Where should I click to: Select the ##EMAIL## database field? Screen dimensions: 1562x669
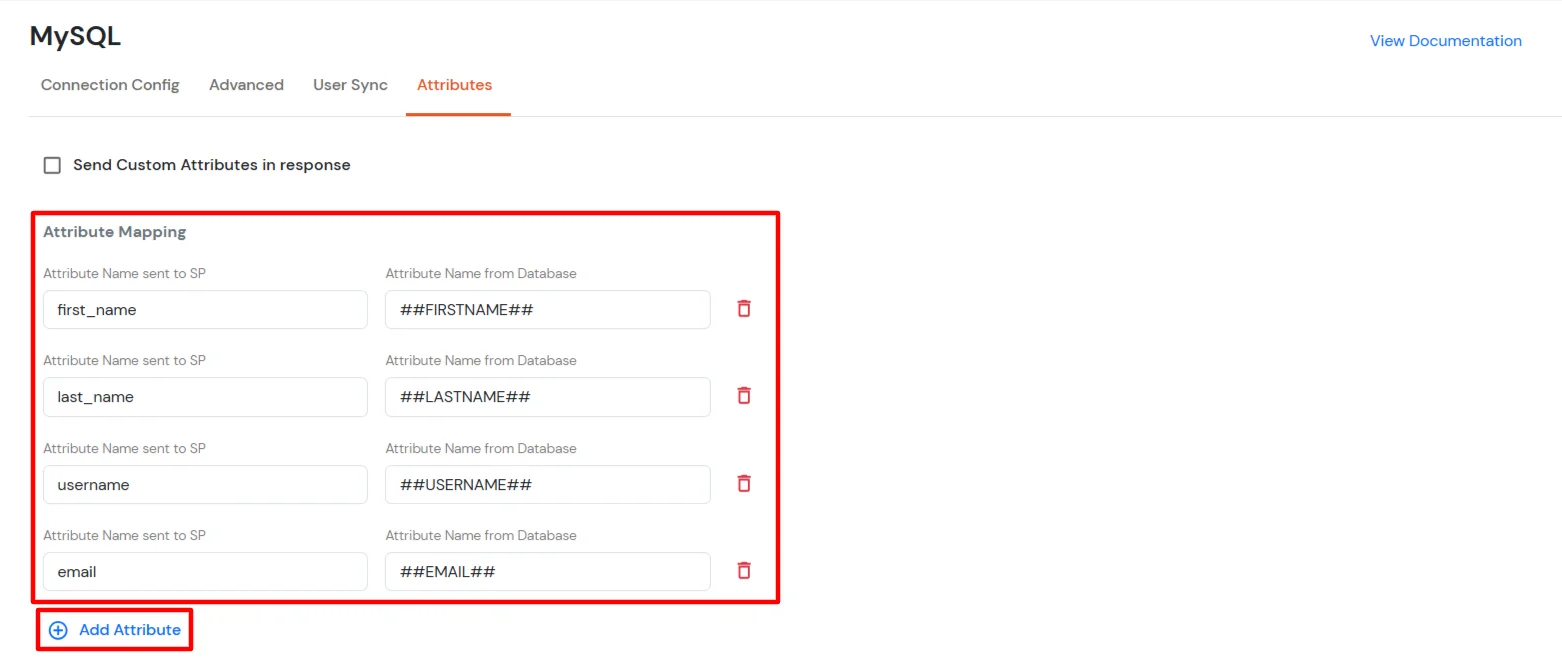tap(547, 571)
